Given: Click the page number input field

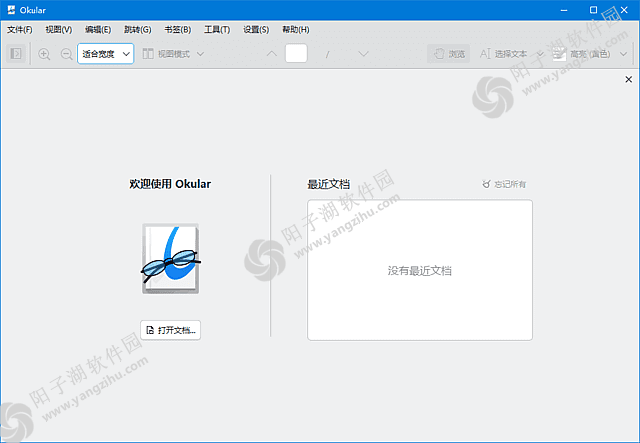Looking at the screenshot, I should point(296,53).
